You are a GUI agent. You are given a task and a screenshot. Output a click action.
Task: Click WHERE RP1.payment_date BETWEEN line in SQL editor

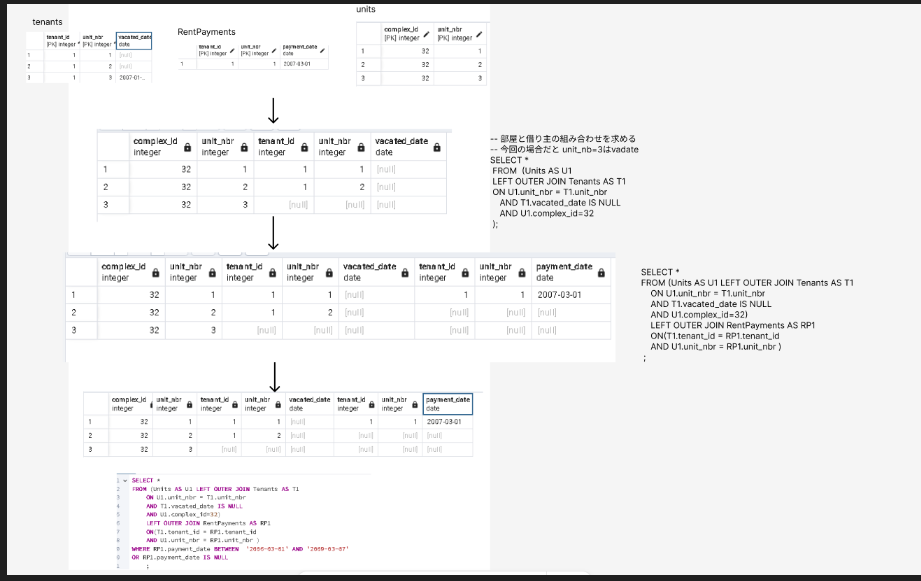pyautogui.click(x=240, y=549)
